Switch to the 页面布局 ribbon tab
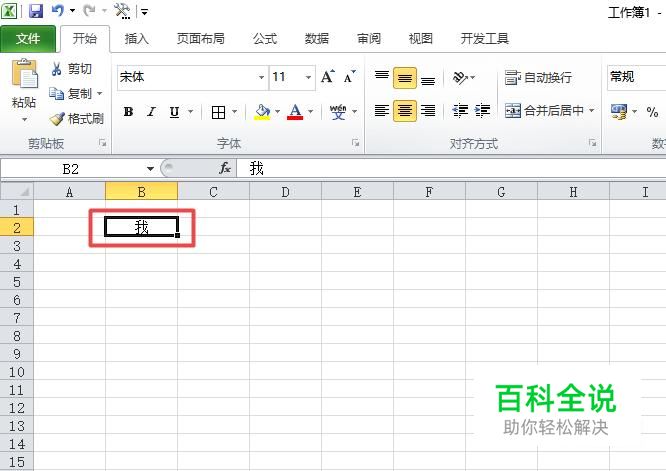The width and height of the screenshot is (666, 471). (x=200, y=39)
